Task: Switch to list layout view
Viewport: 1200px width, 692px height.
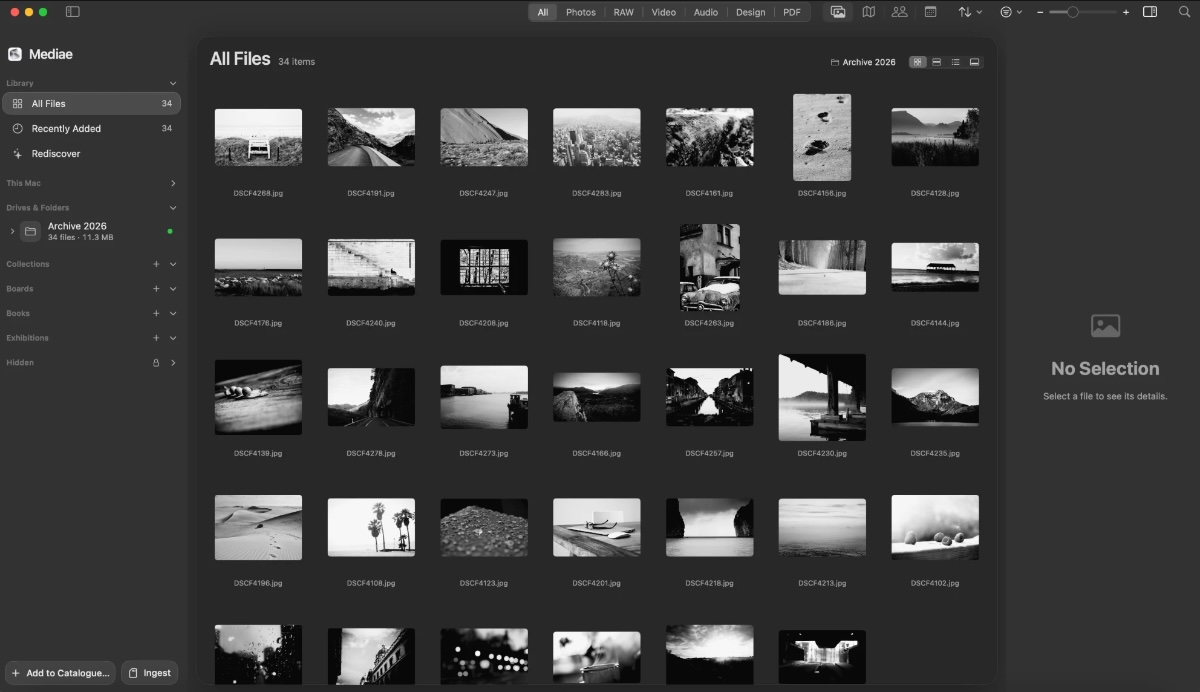Action: click(x=956, y=62)
